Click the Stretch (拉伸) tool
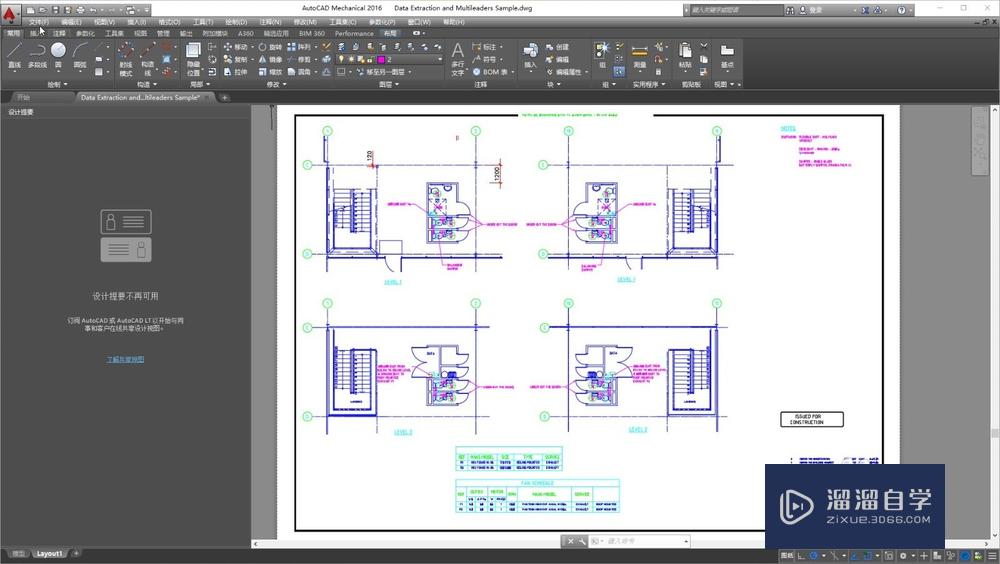 click(x=235, y=72)
